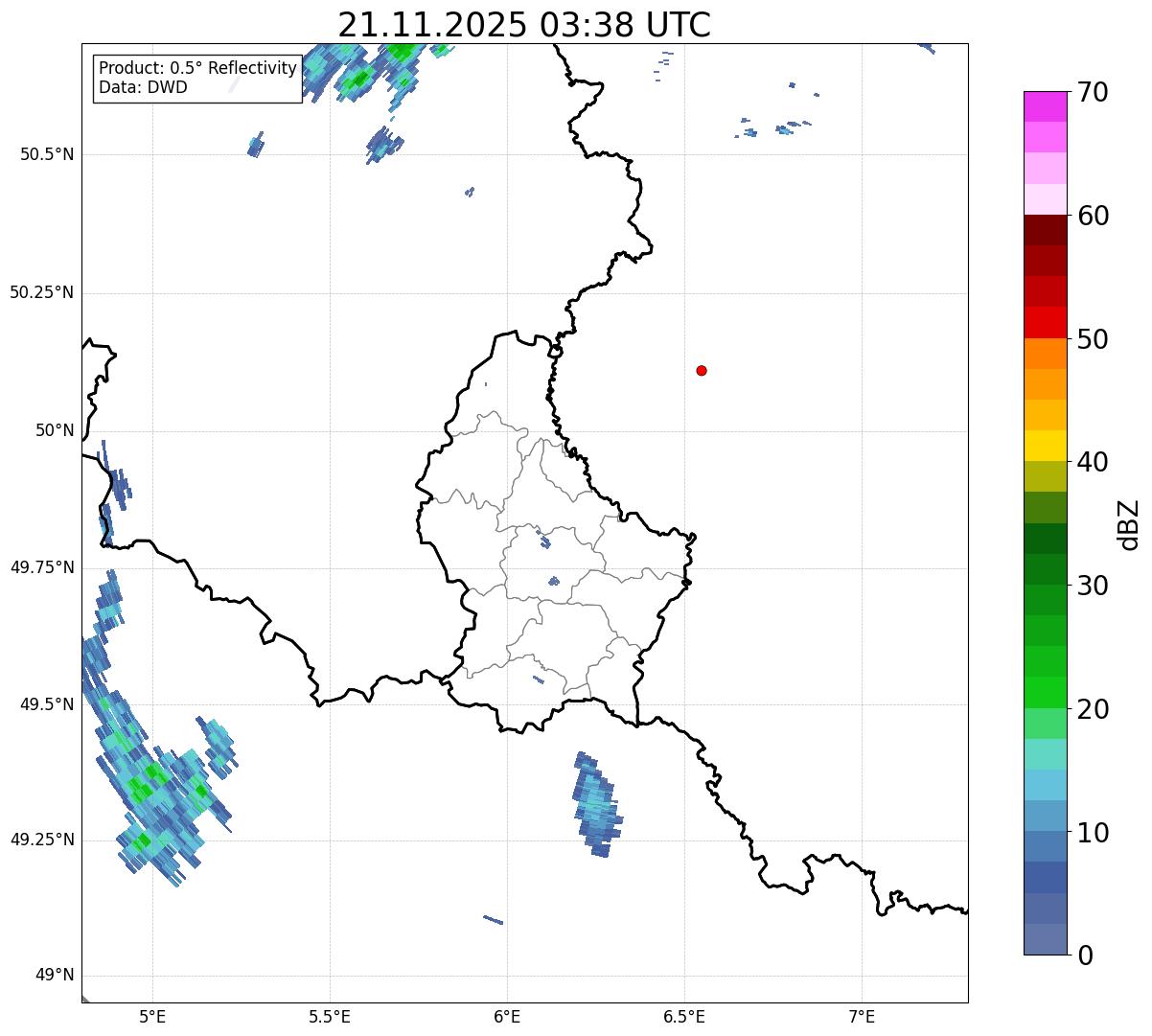Image resolution: width=1152 pixels, height=1036 pixels.
Task: Click the light blue colorbar segment above 10
Action: 1046,785
